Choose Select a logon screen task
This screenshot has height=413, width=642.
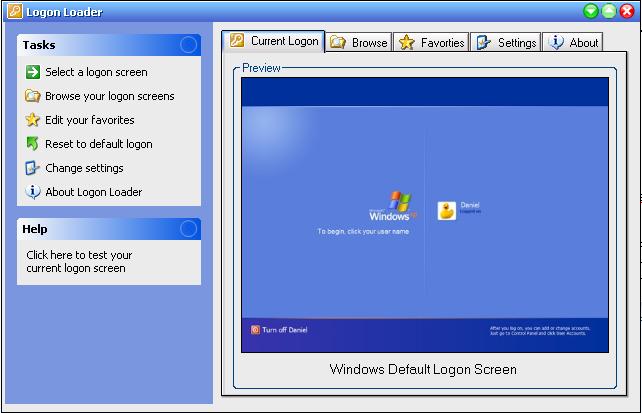click(x=96, y=72)
